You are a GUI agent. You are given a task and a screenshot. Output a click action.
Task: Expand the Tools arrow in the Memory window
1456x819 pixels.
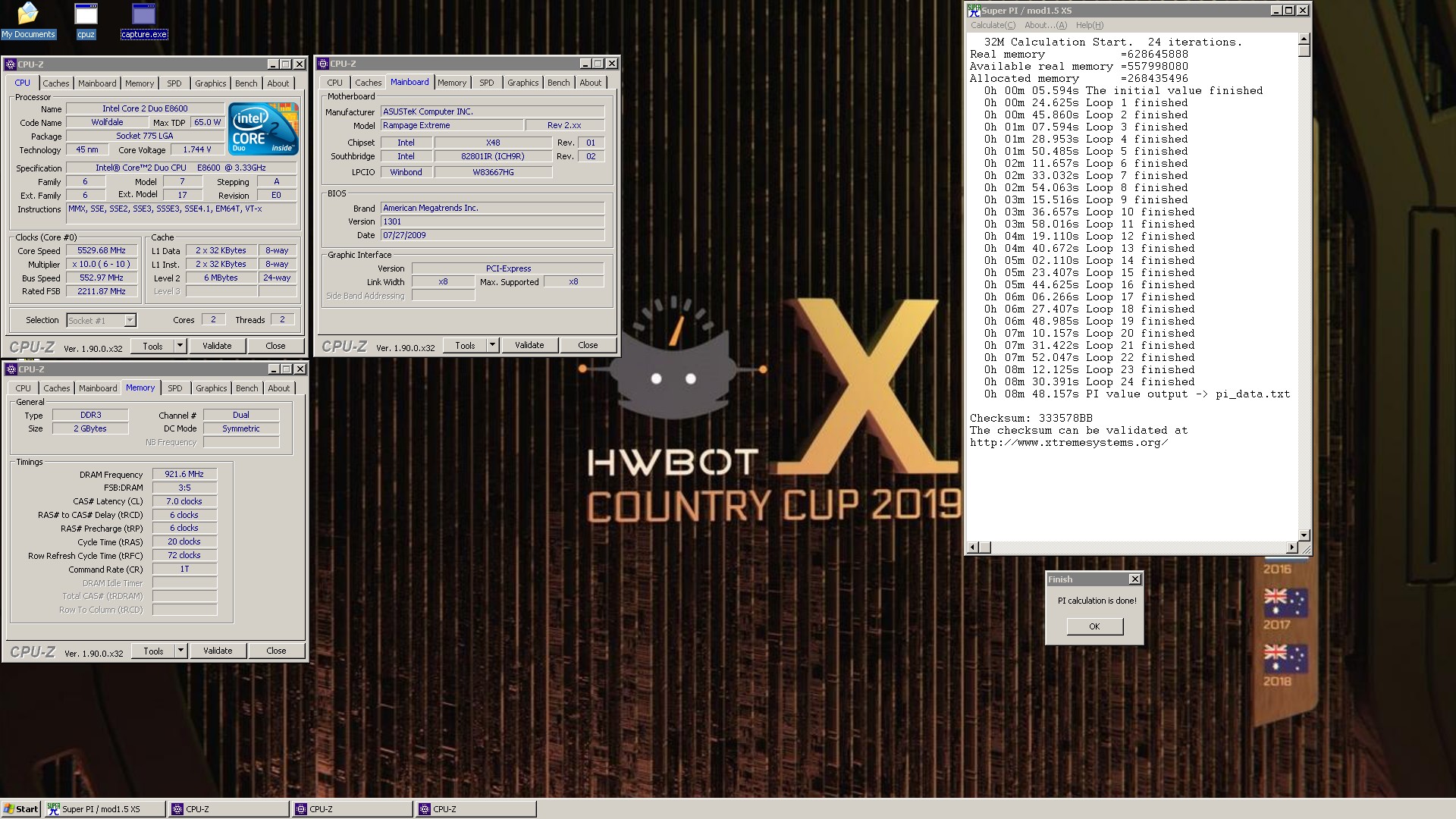point(180,651)
